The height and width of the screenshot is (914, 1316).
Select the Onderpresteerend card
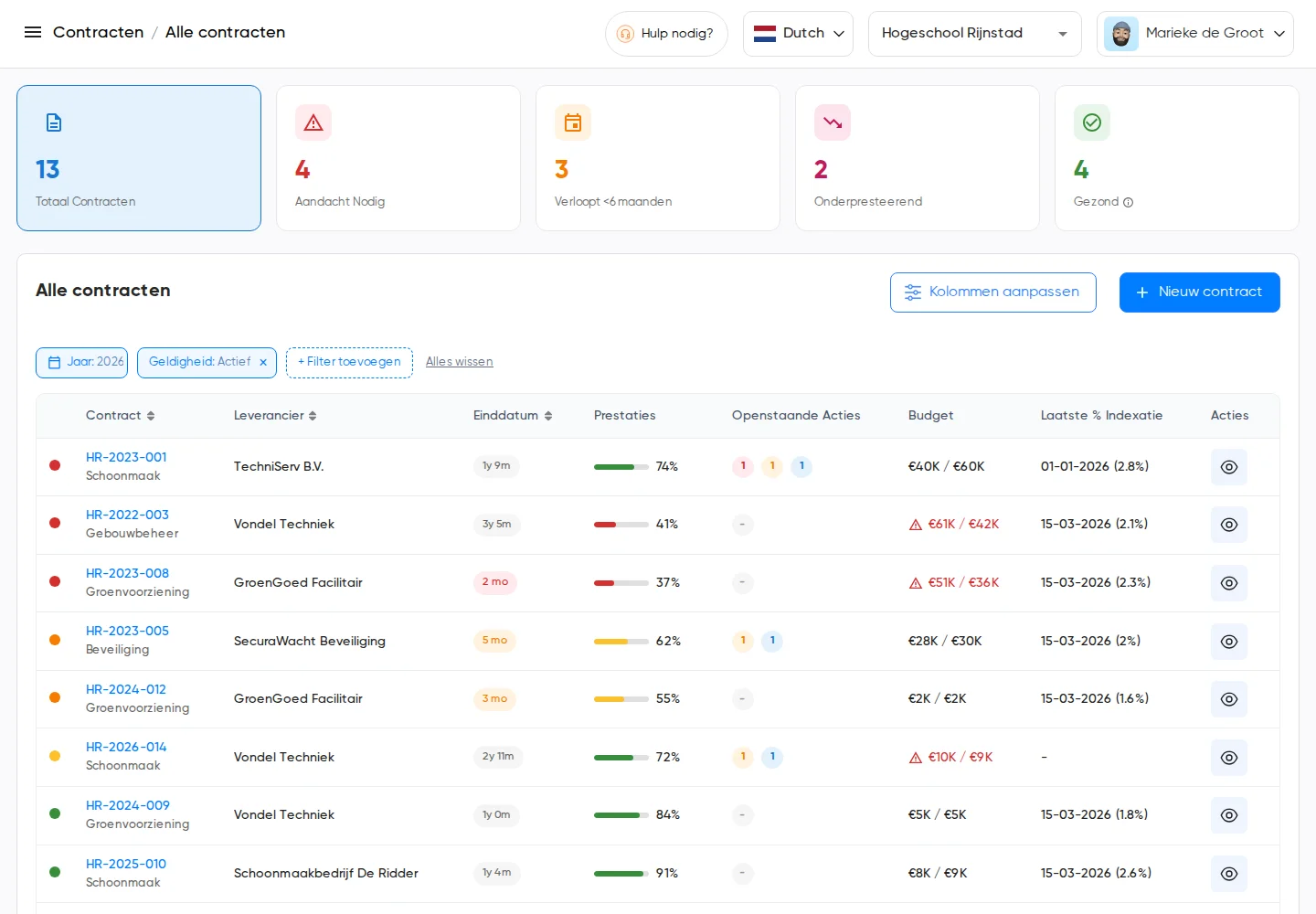[918, 158]
